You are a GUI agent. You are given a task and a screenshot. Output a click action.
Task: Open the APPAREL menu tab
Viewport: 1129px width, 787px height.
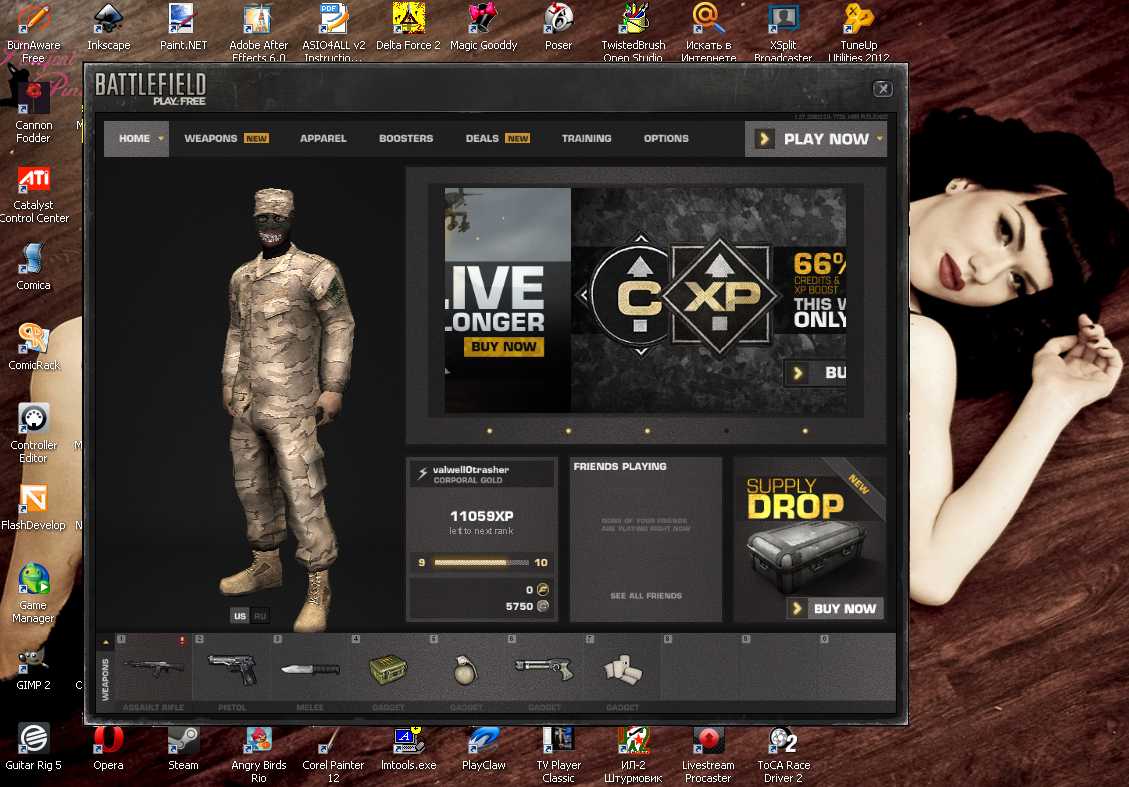click(x=323, y=138)
